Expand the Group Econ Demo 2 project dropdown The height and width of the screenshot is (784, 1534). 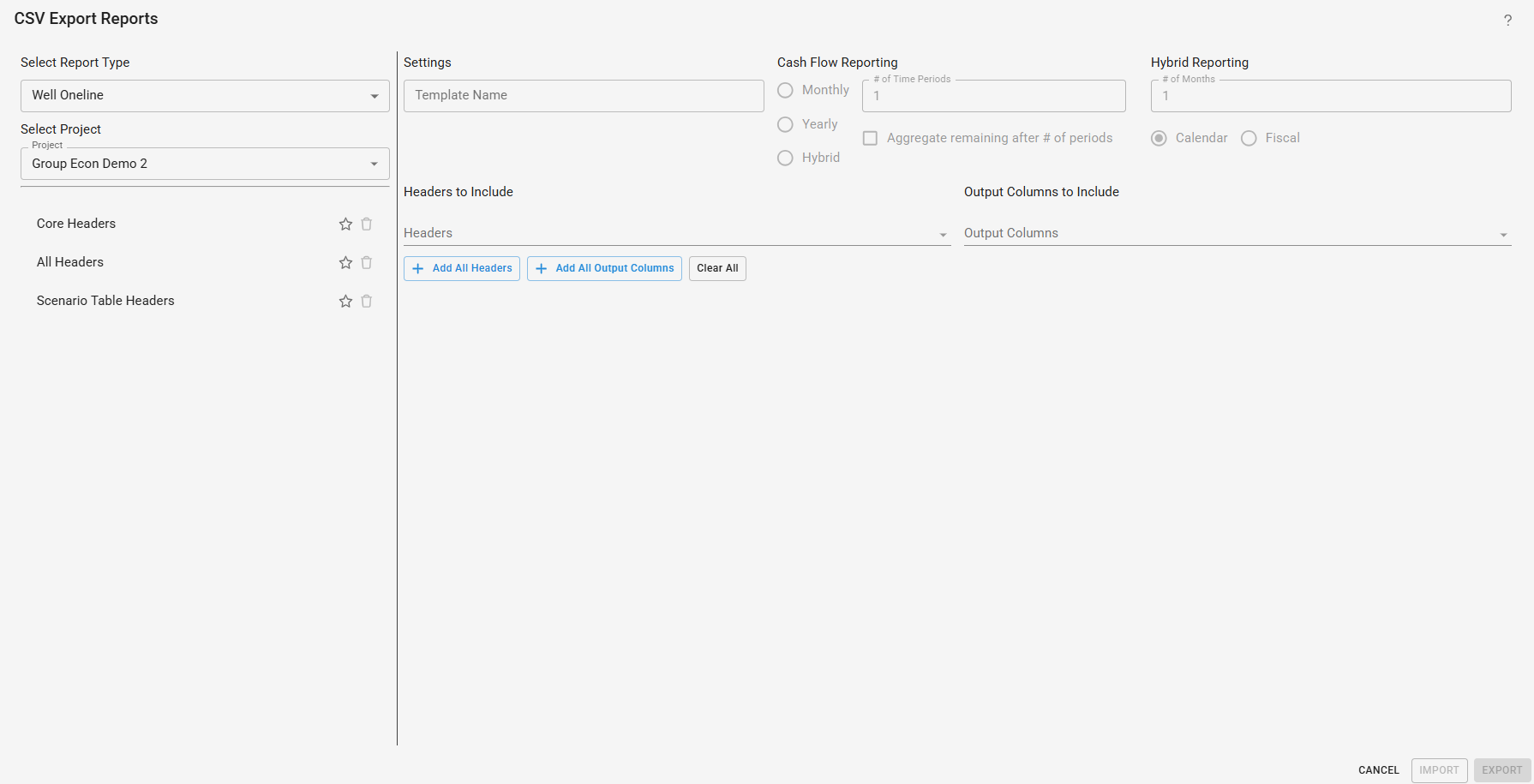tap(205, 164)
